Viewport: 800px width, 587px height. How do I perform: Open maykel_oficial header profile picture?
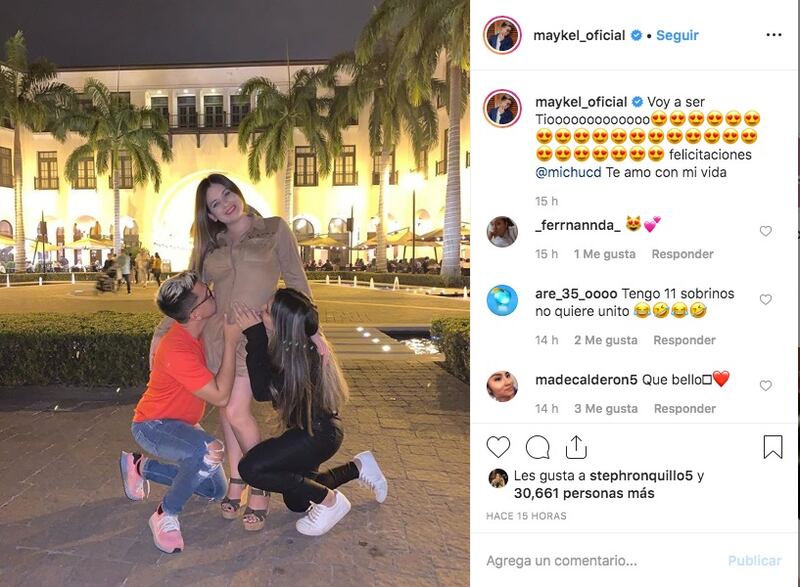click(x=502, y=35)
